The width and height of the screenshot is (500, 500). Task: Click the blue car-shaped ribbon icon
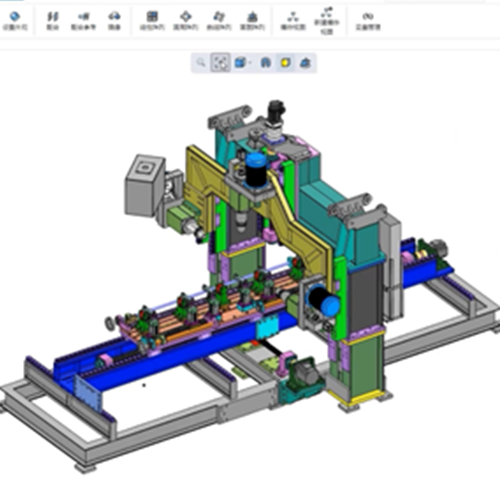pyautogui.click(x=114, y=16)
